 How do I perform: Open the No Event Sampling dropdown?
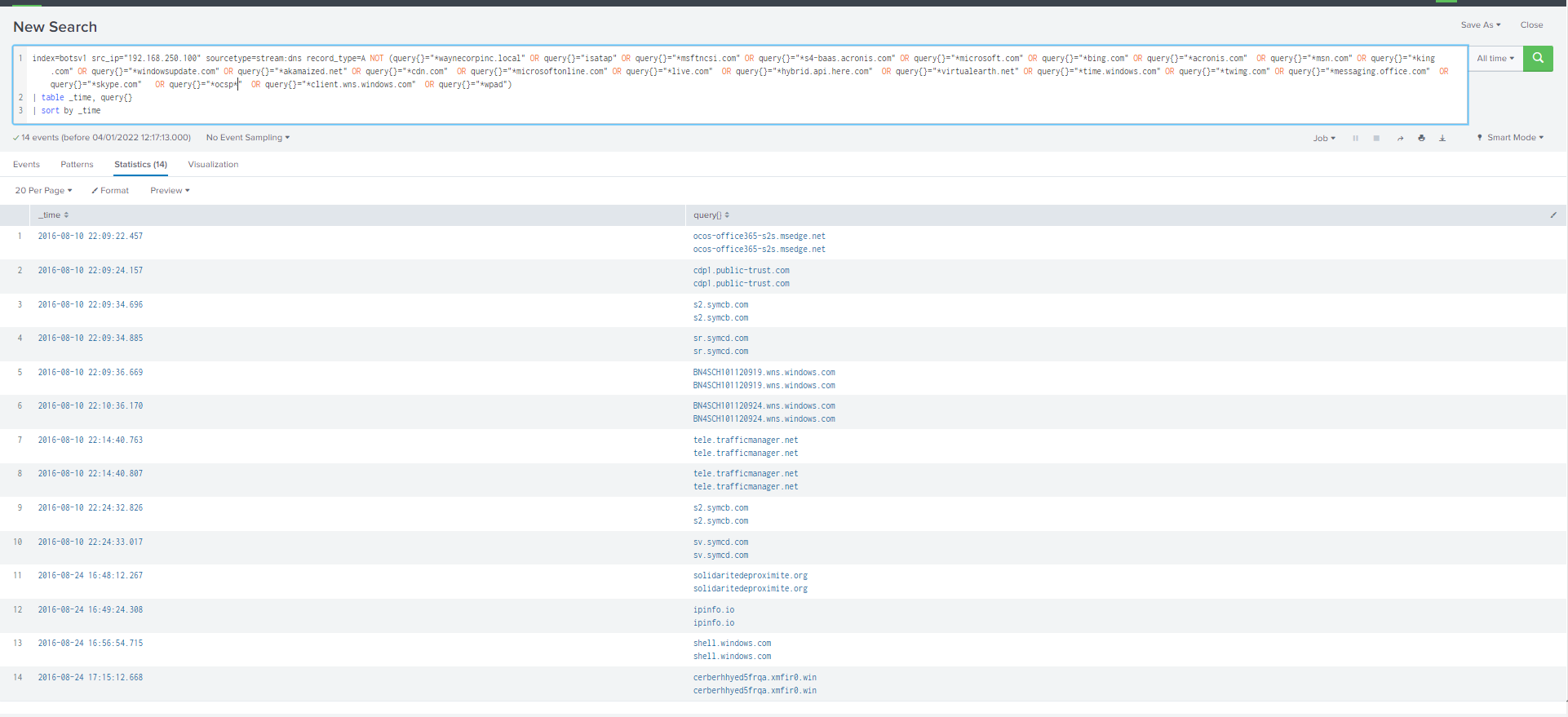pos(247,138)
